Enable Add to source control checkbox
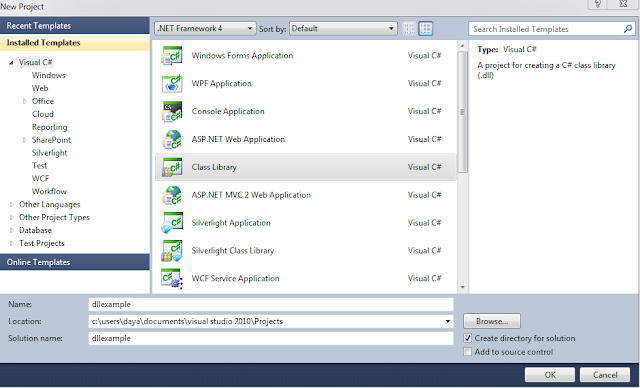The height and width of the screenshot is (388, 640). point(468,352)
